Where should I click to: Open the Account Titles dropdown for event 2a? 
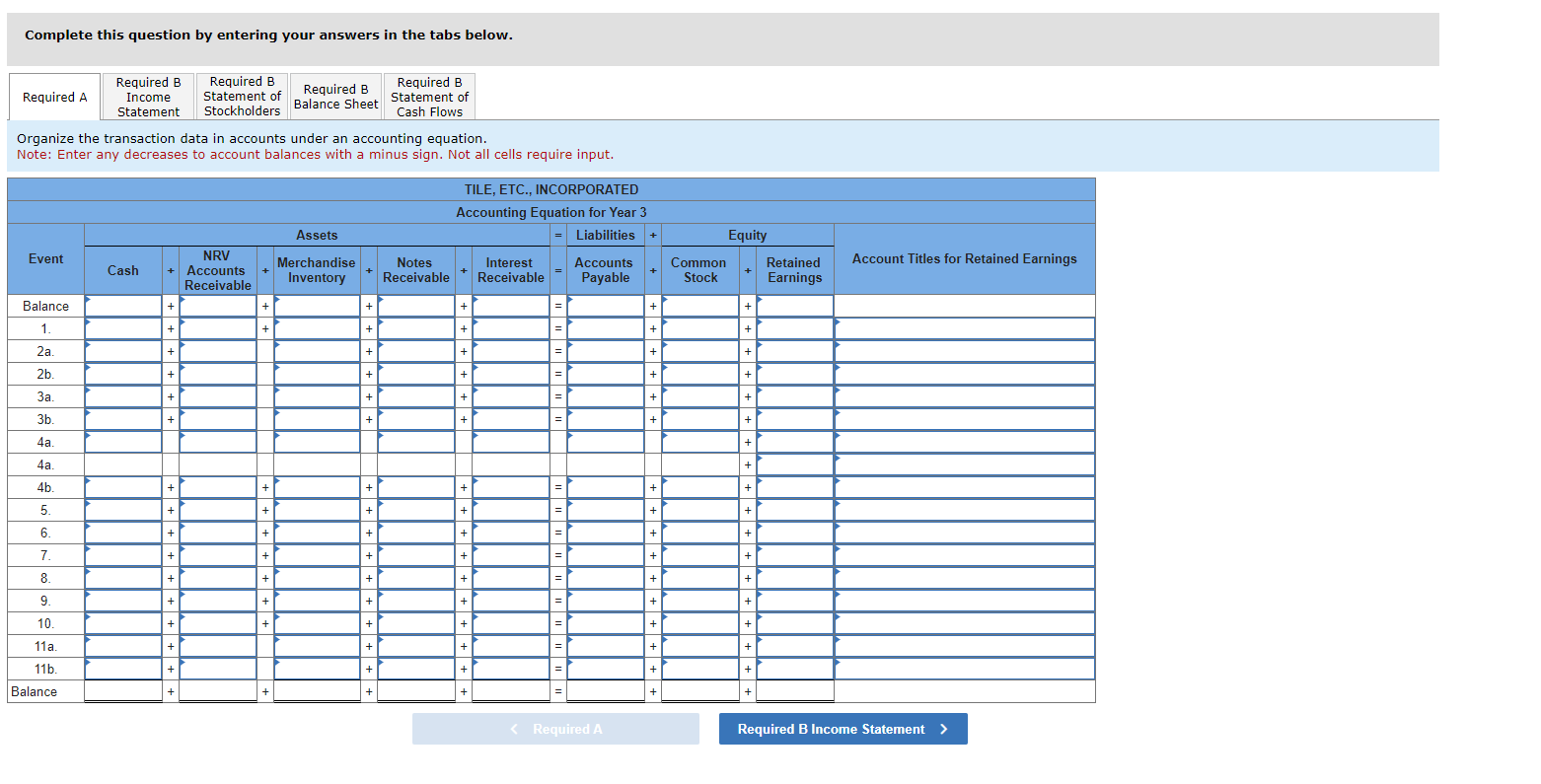click(965, 351)
